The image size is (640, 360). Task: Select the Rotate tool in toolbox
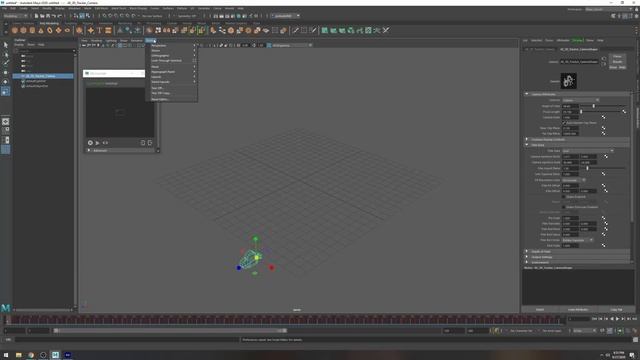pos(6,82)
